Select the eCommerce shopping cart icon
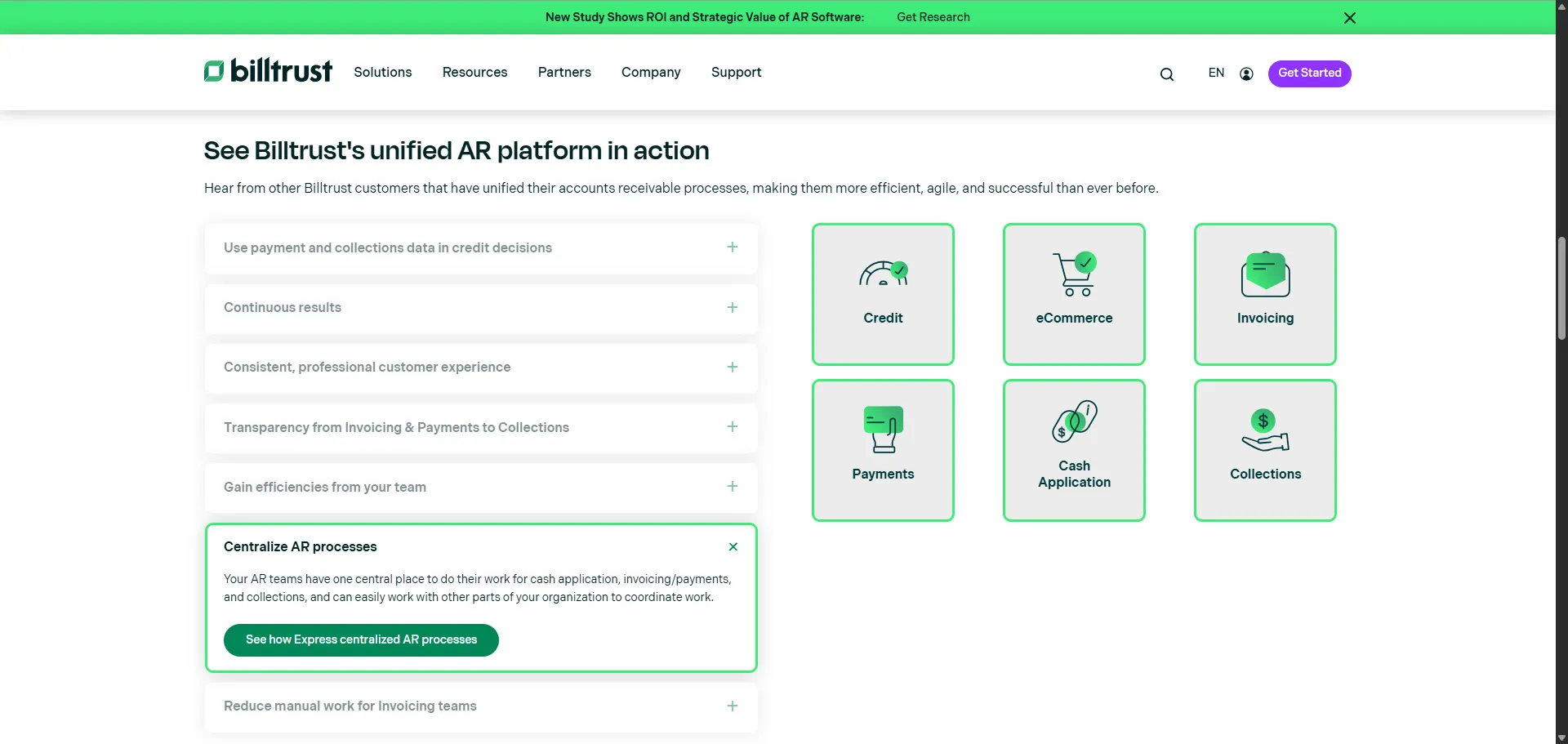 click(1075, 274)
